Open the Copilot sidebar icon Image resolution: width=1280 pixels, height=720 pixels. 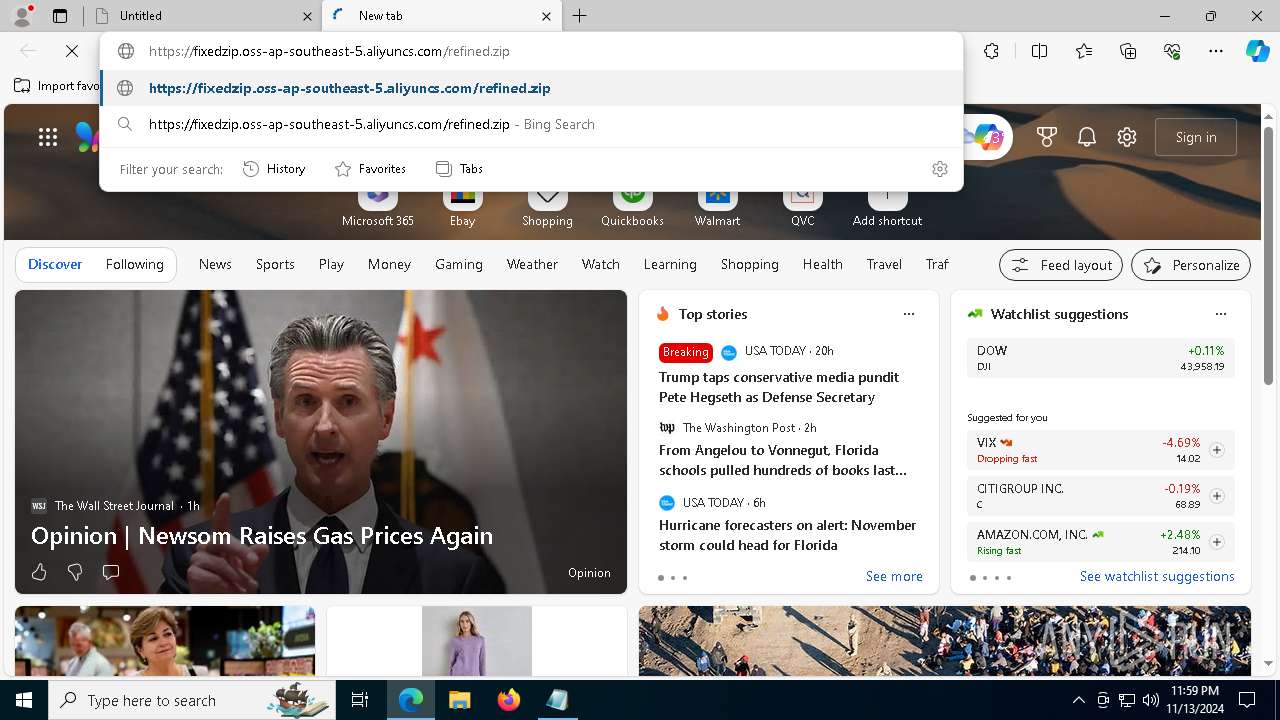tap(1257, 51)
